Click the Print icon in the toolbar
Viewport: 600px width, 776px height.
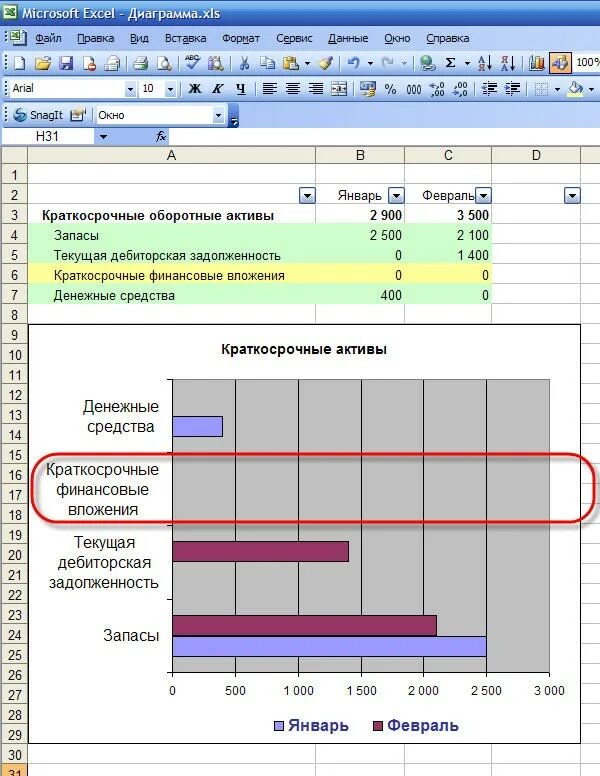(x=141, y=63)
